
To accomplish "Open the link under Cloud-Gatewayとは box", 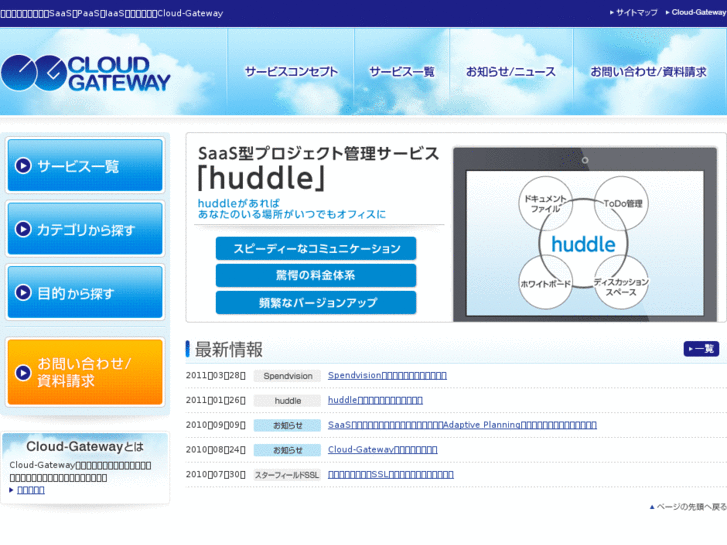I will pyautogui.click(x=31, y=490).
